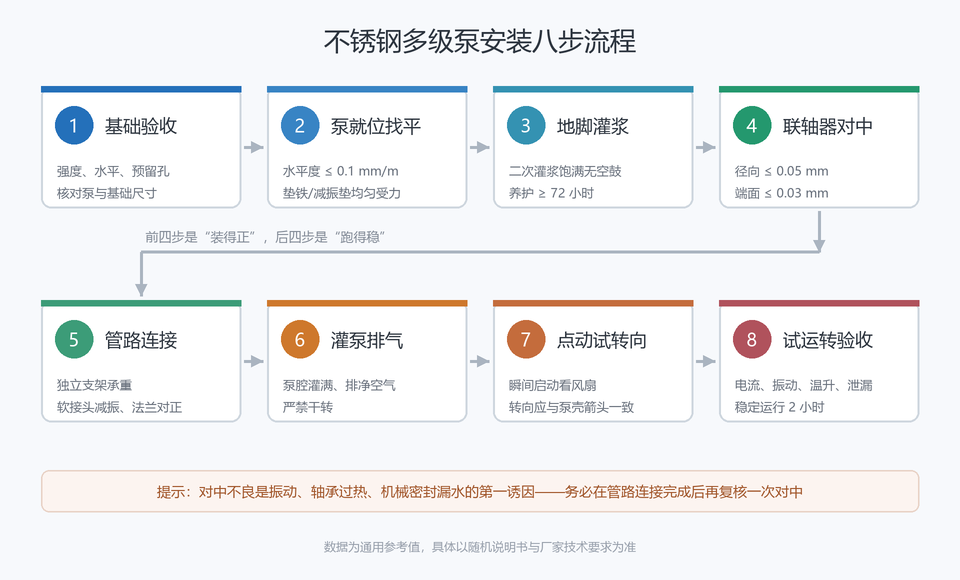Click the line 电流、振动、温升、泄漏
Viewport: 960px width, 580px height.
pos(803,385)
